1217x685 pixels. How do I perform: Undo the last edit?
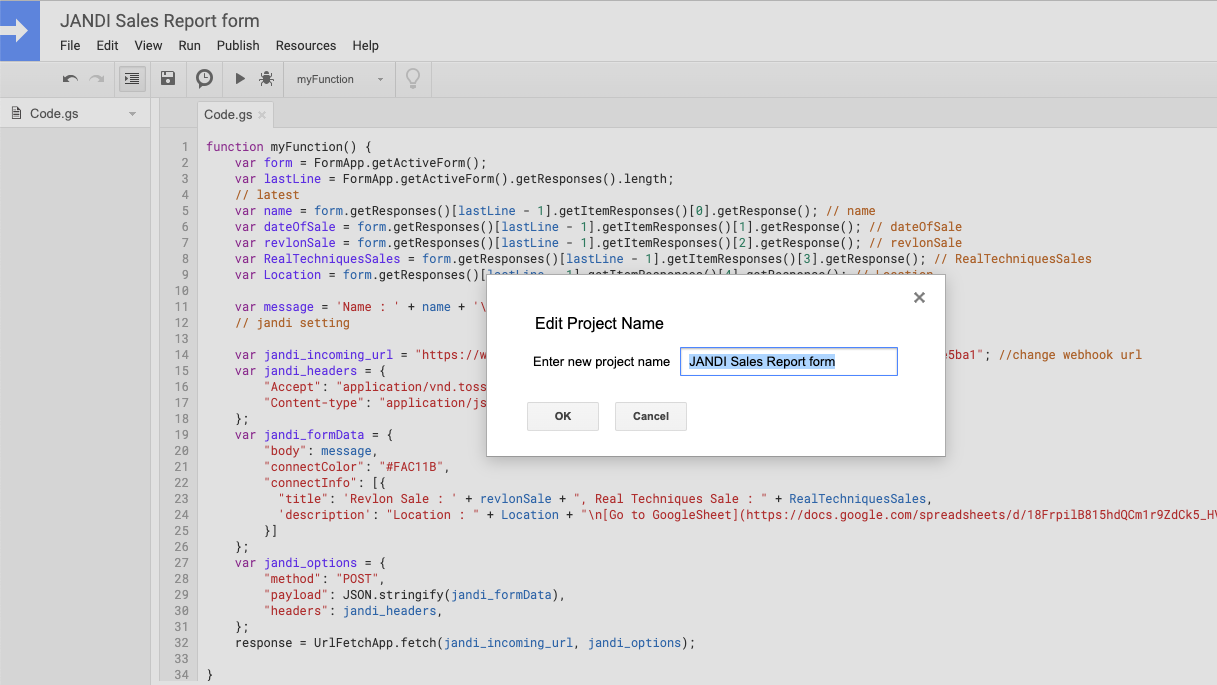(x=70, y=79)
